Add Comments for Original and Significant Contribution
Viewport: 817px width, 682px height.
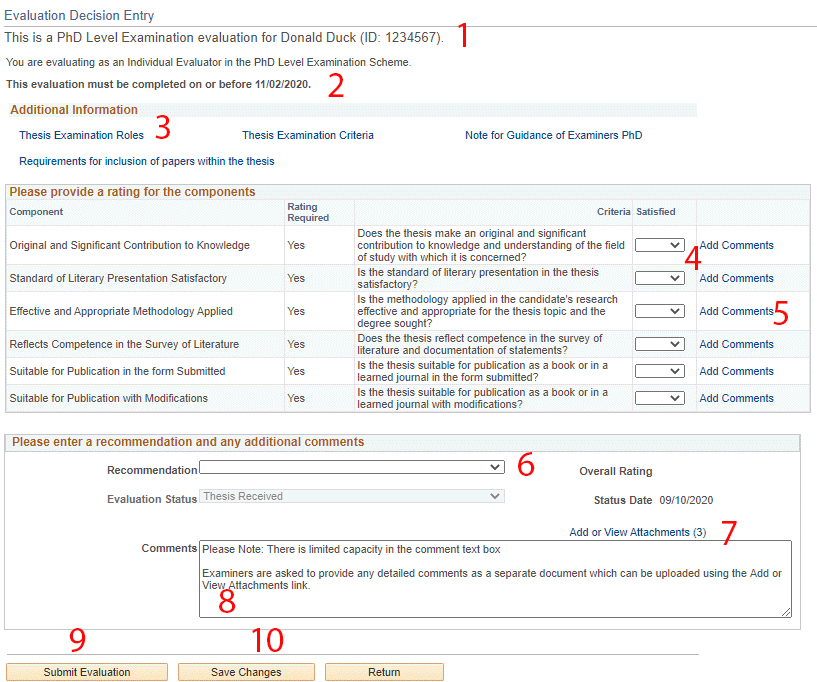pyautogui.click(x=736, y=245)
